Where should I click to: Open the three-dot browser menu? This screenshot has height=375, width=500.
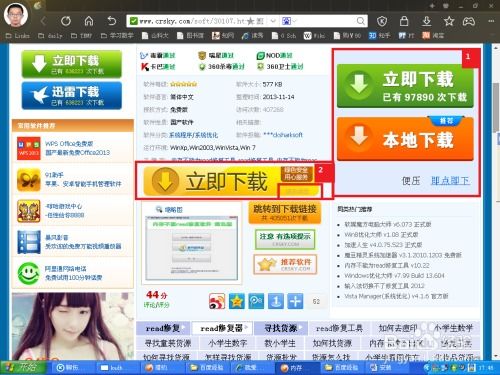pos(491,21)
